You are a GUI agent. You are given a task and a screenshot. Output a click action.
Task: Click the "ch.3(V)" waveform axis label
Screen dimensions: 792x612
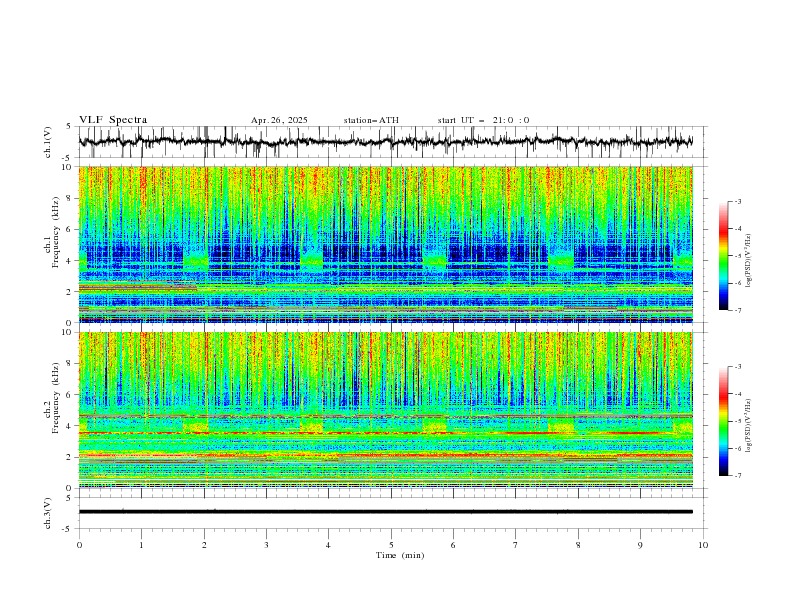(48, 513)
